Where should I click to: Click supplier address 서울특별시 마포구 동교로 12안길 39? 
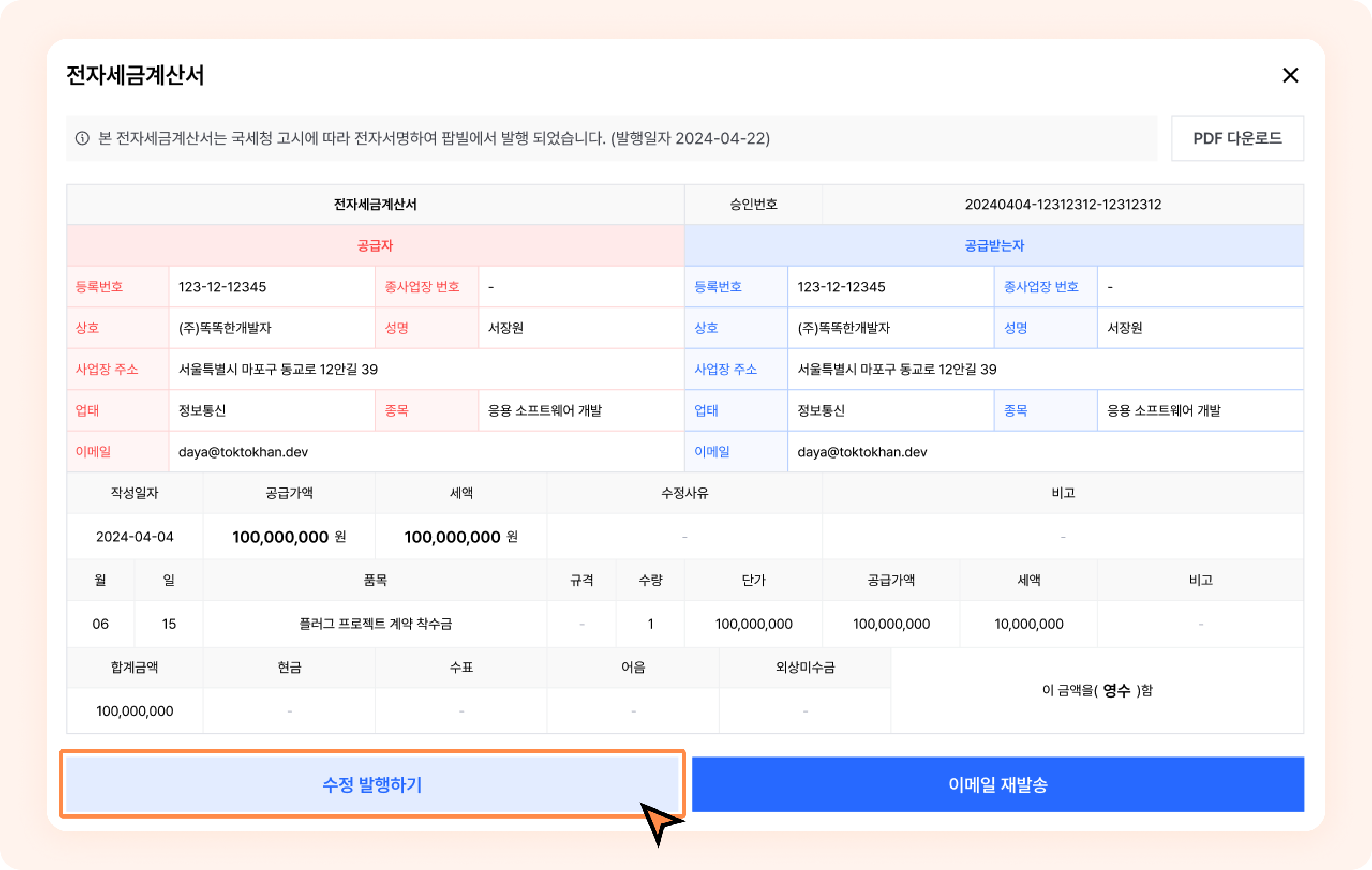[x=278, y=370]
